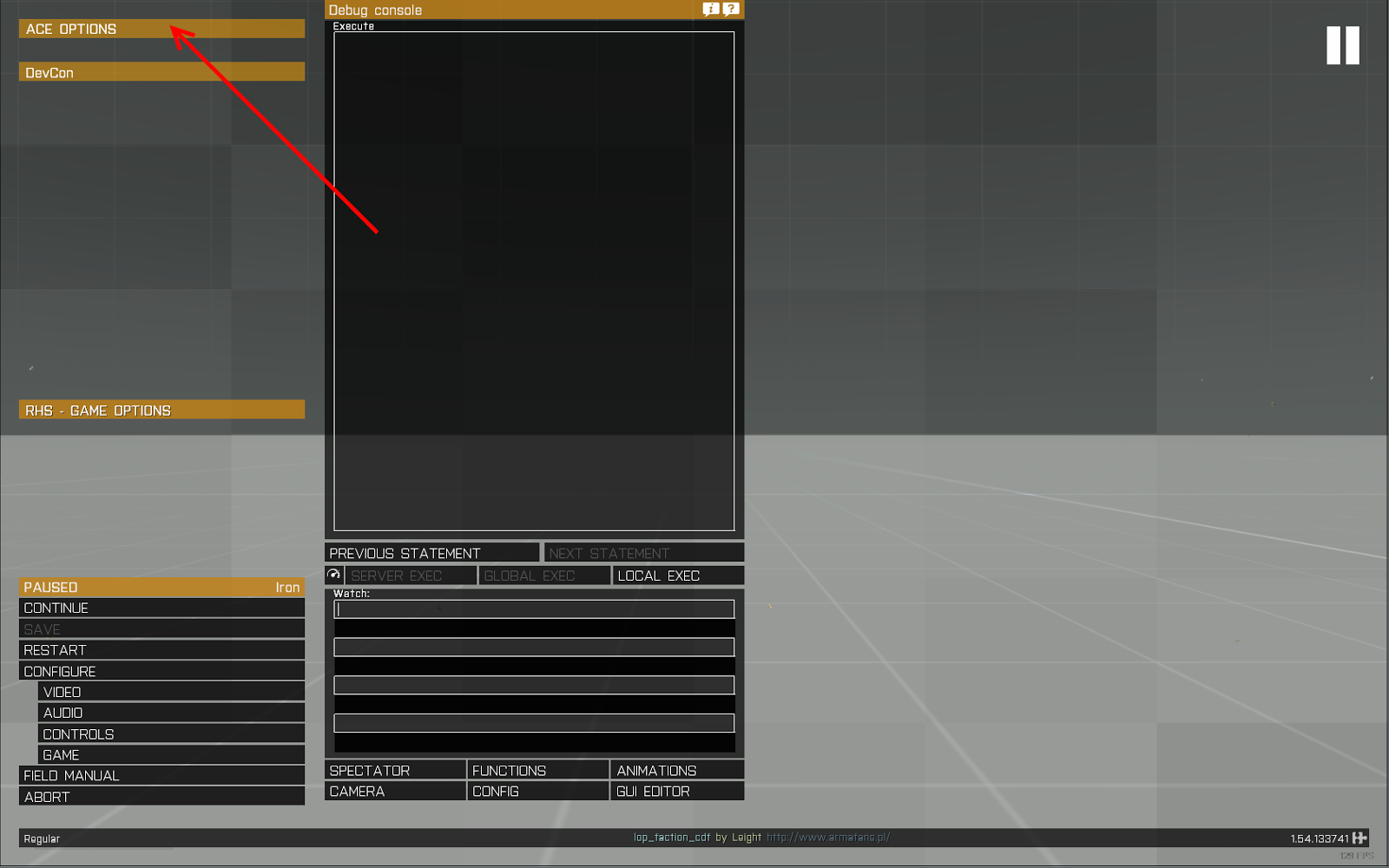Open VIDEO settings
This screenshot has height=868, width=1389.
pos(171,692)
